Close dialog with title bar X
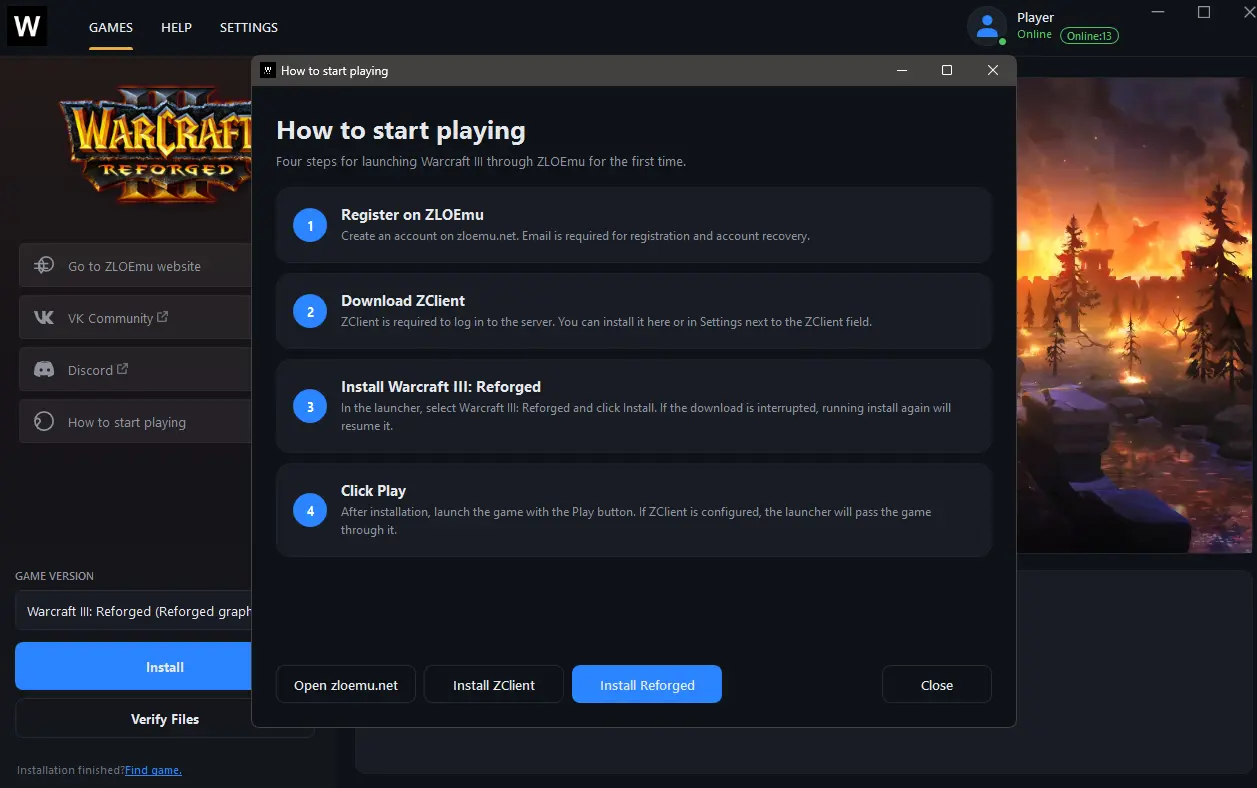The image size is (1257, 788). pos(993,70)
